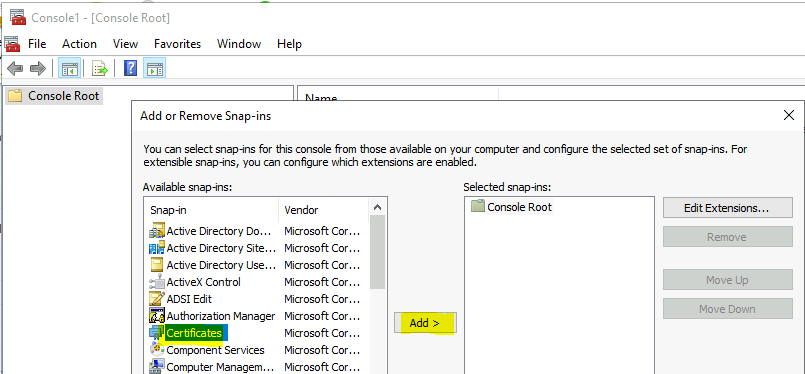Select Console Root in the left tree
Image resolution: width=805 pixels, height=374 pixels.
64,96
